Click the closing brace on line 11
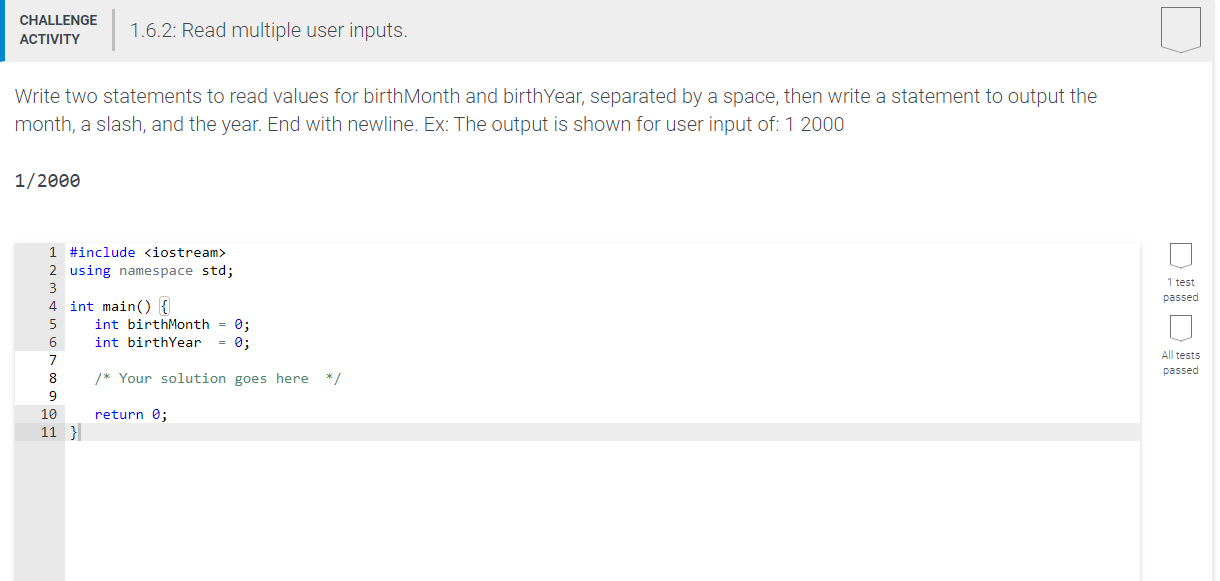The width and height of the screenshot is (1220, 581). pos(73,432)
